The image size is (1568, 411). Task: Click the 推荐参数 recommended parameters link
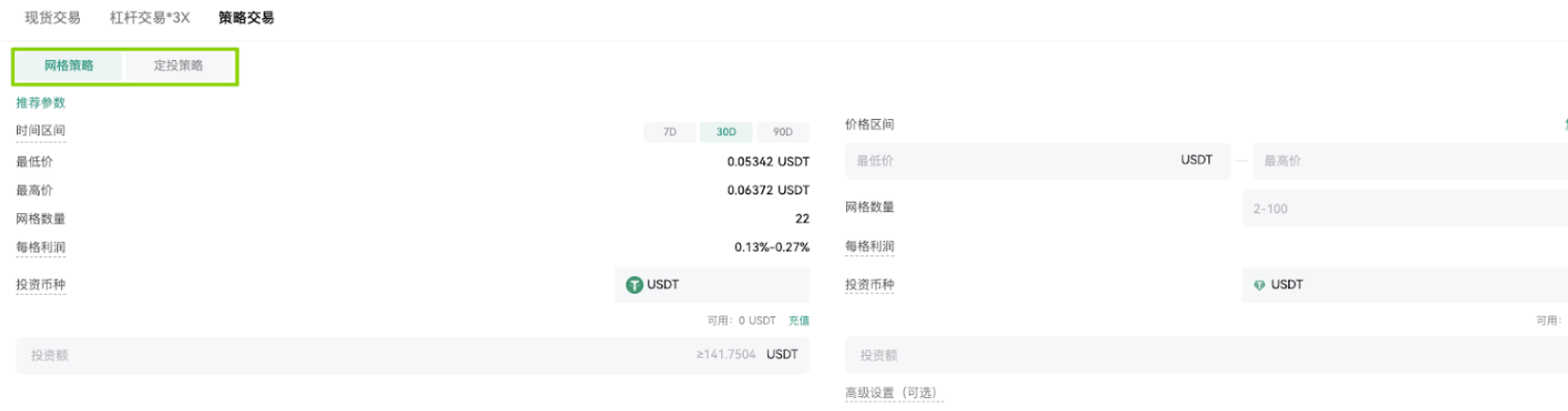point(40,102)
